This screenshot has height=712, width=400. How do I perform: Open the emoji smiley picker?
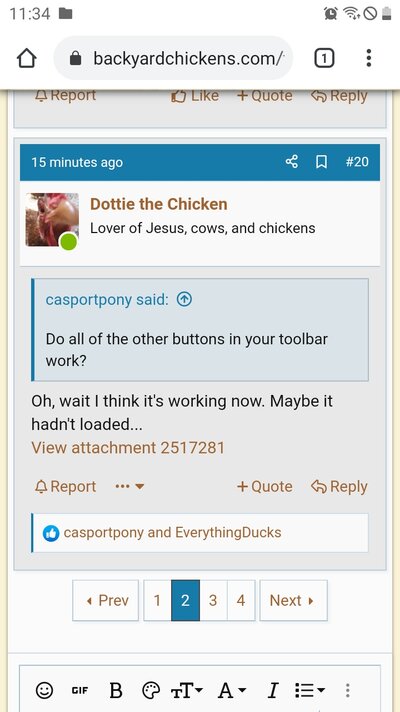coord(44,691)
